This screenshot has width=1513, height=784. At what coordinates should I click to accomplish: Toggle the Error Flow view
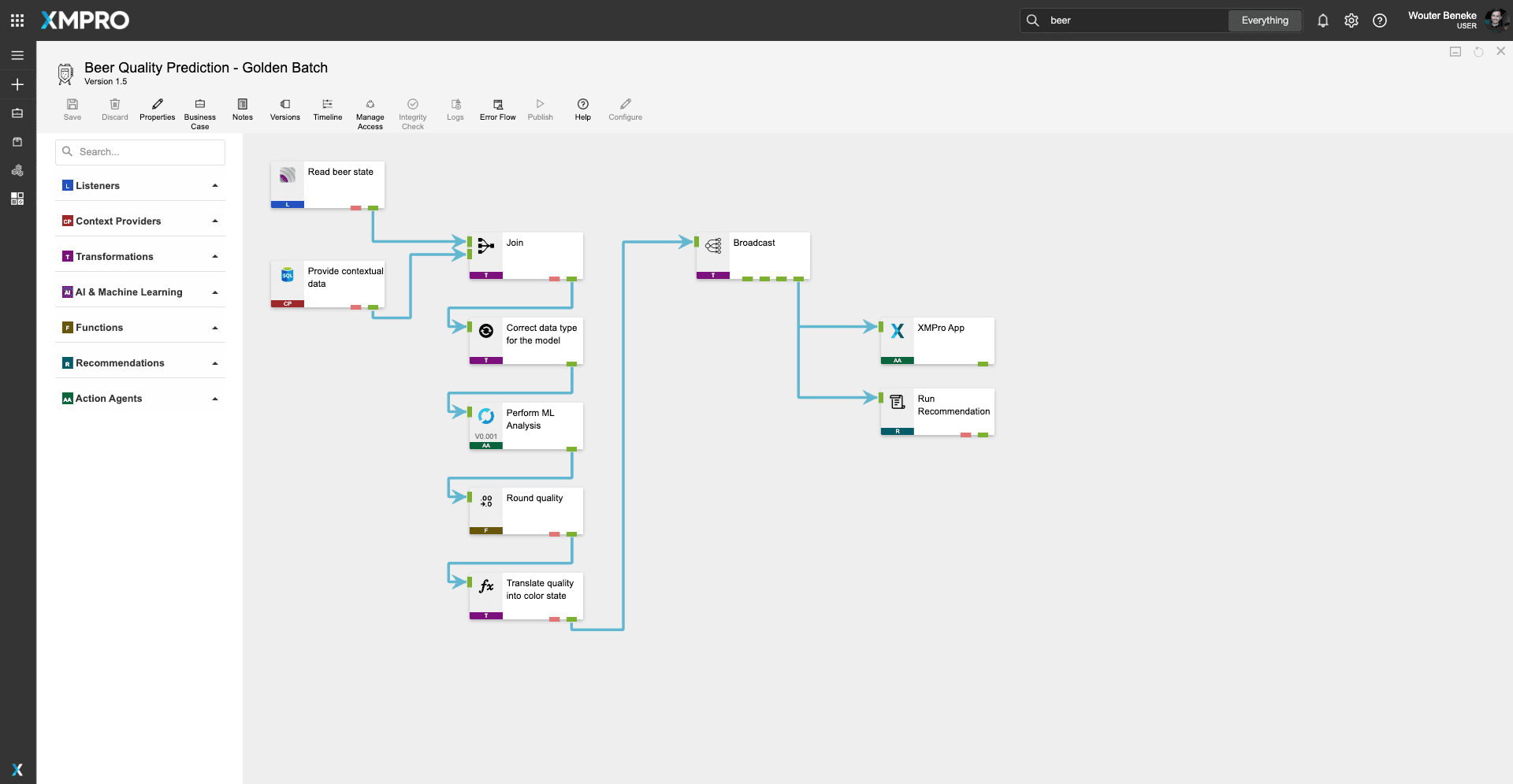pyautogui.click(x=497, y=109)
